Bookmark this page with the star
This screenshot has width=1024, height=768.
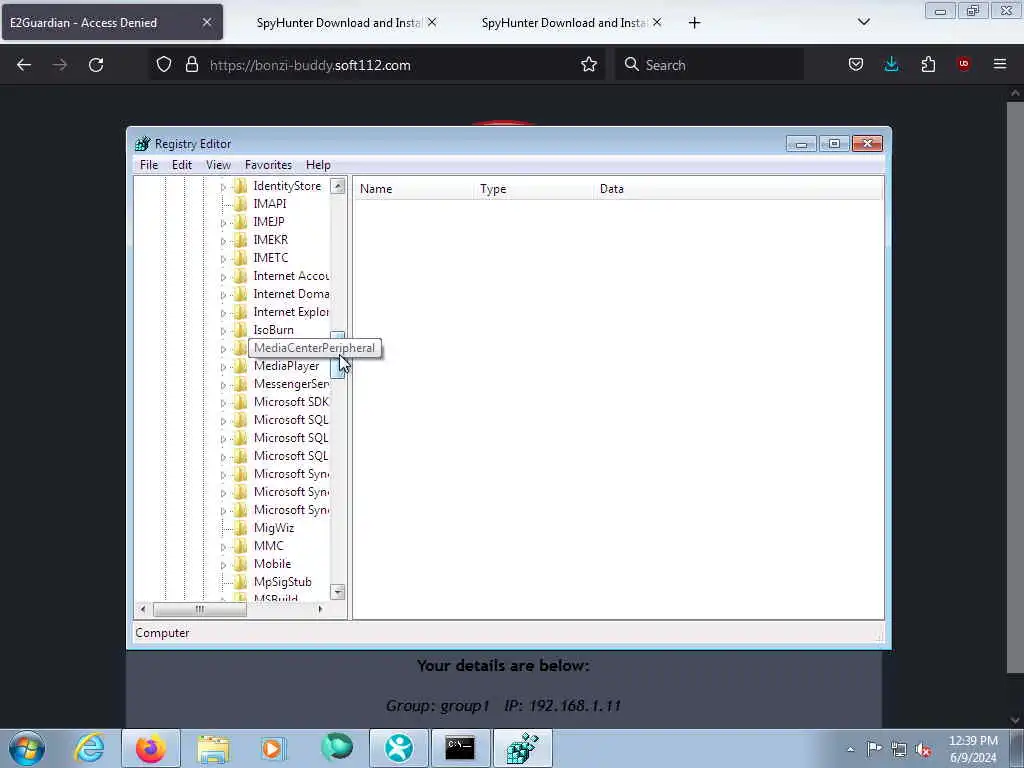point(588,64)
